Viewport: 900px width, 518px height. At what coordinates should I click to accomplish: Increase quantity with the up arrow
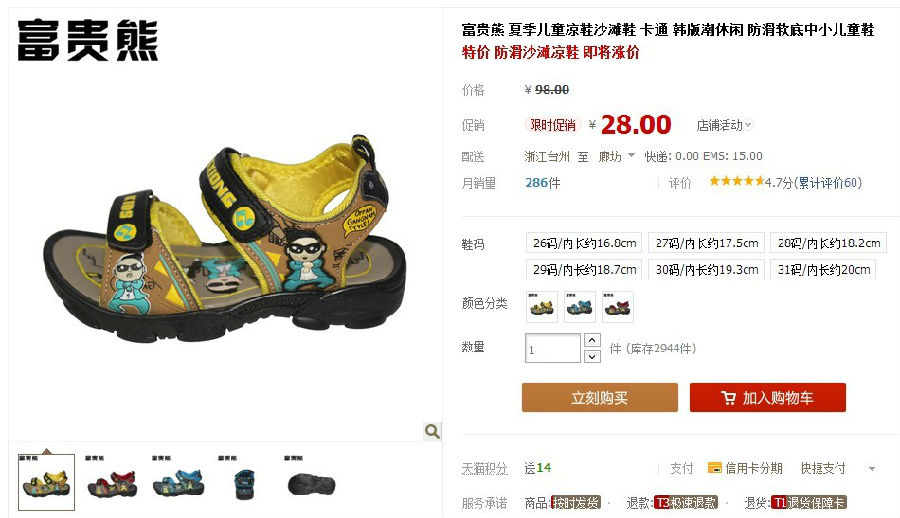[x=592, y=340]
